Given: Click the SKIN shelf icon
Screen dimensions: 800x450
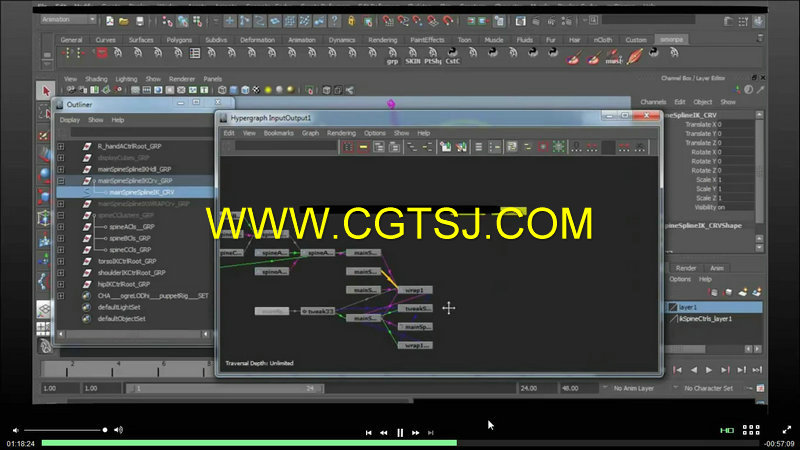Looking at the screenshot, I should coord(412,56).
